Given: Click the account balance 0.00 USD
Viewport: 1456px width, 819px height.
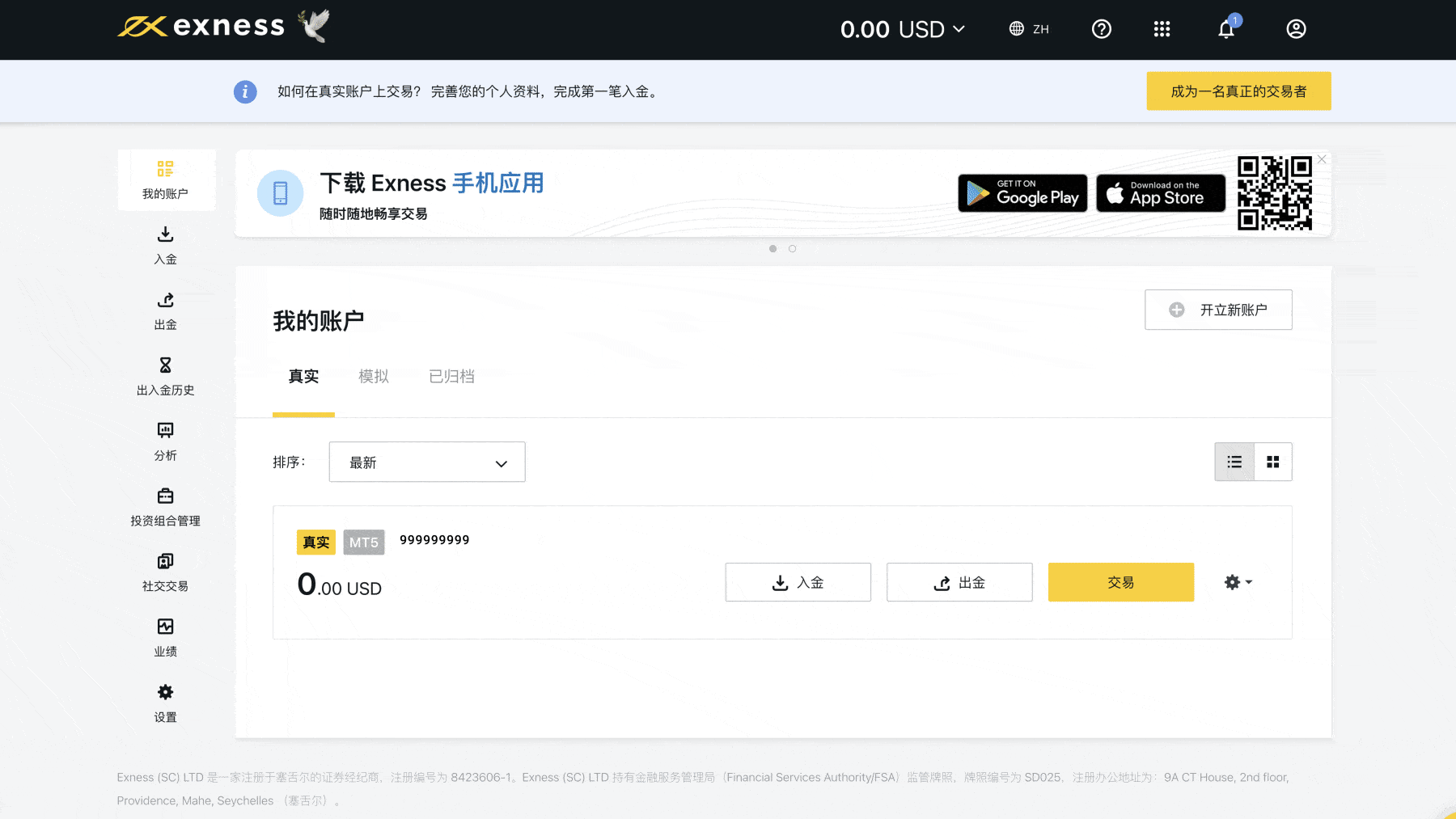Looking at the screenshot, I should click(x=340, y=585).
